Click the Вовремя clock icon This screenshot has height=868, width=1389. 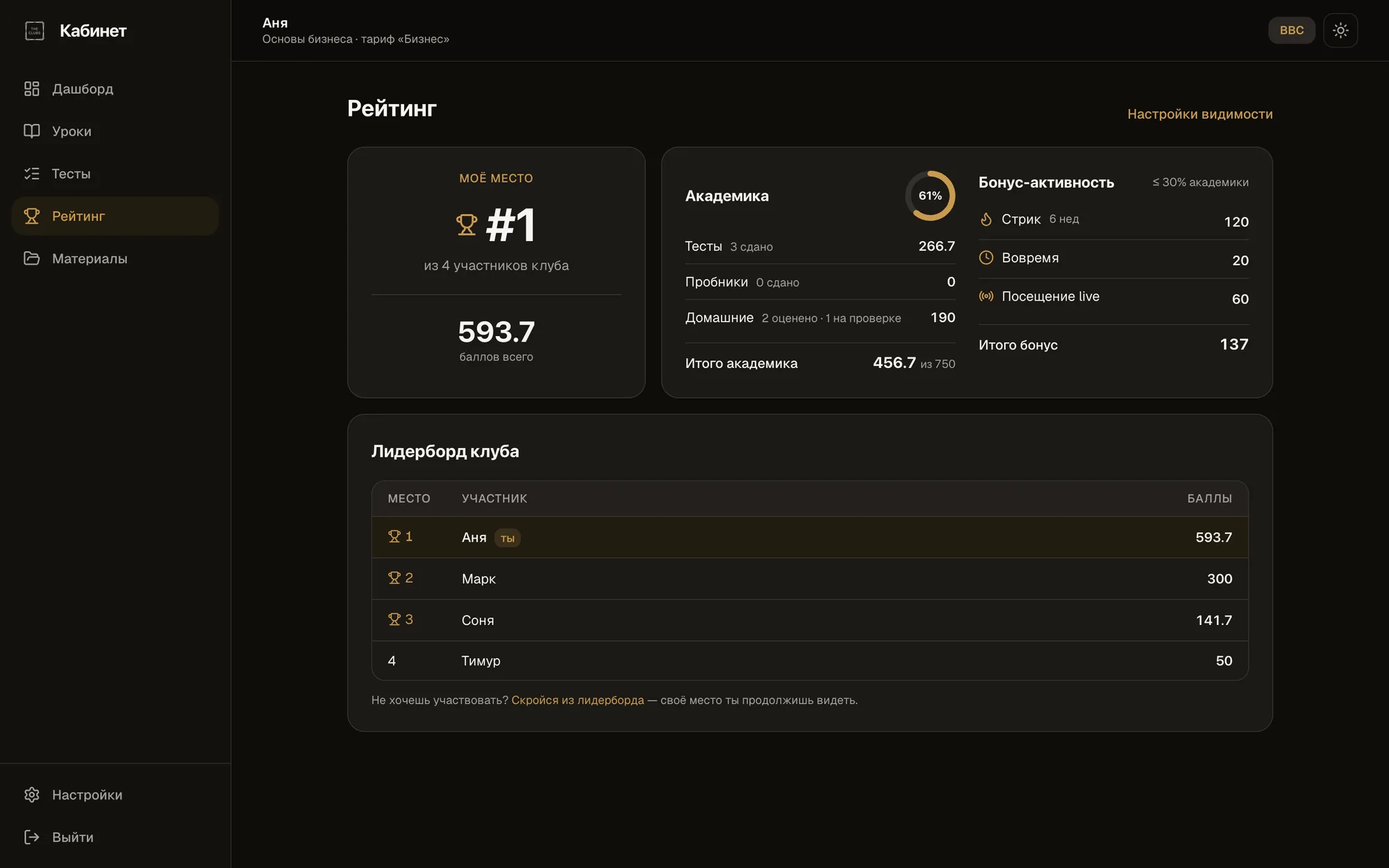click(x=986, y=258)
